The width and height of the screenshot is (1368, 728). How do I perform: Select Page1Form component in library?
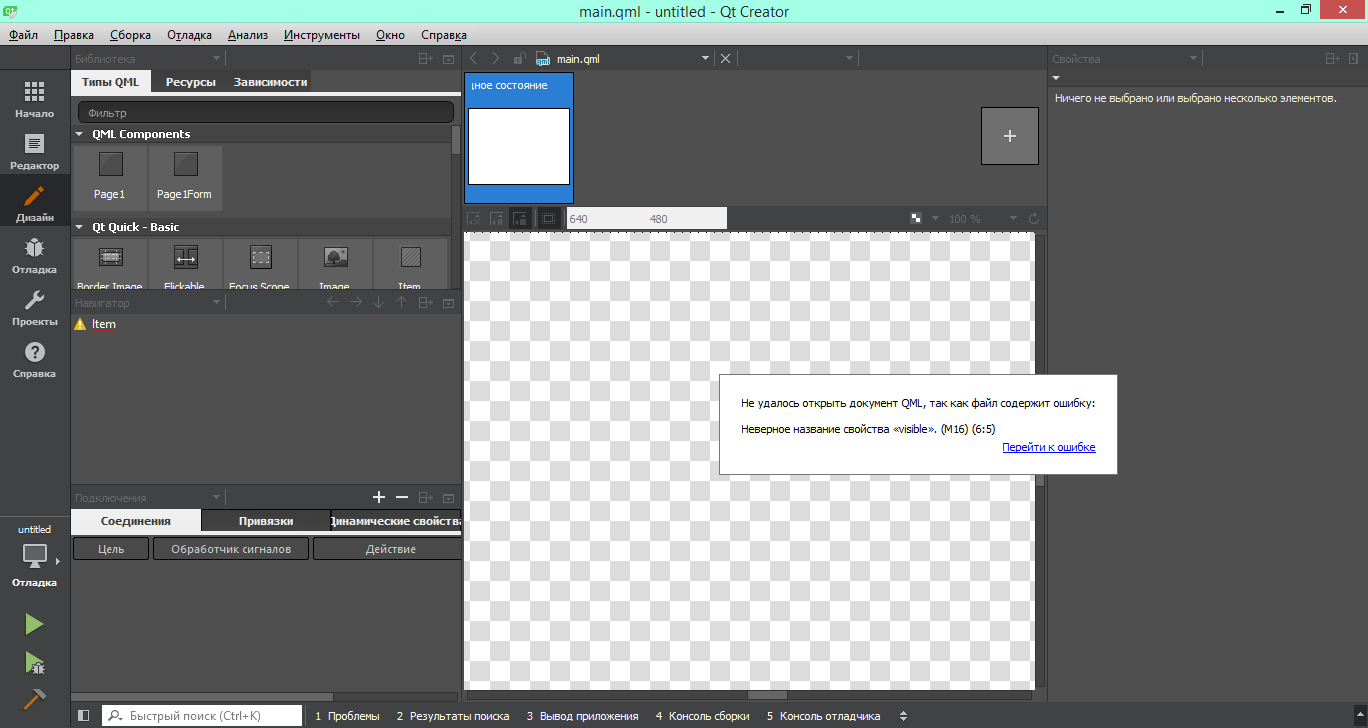pos(185,178)
